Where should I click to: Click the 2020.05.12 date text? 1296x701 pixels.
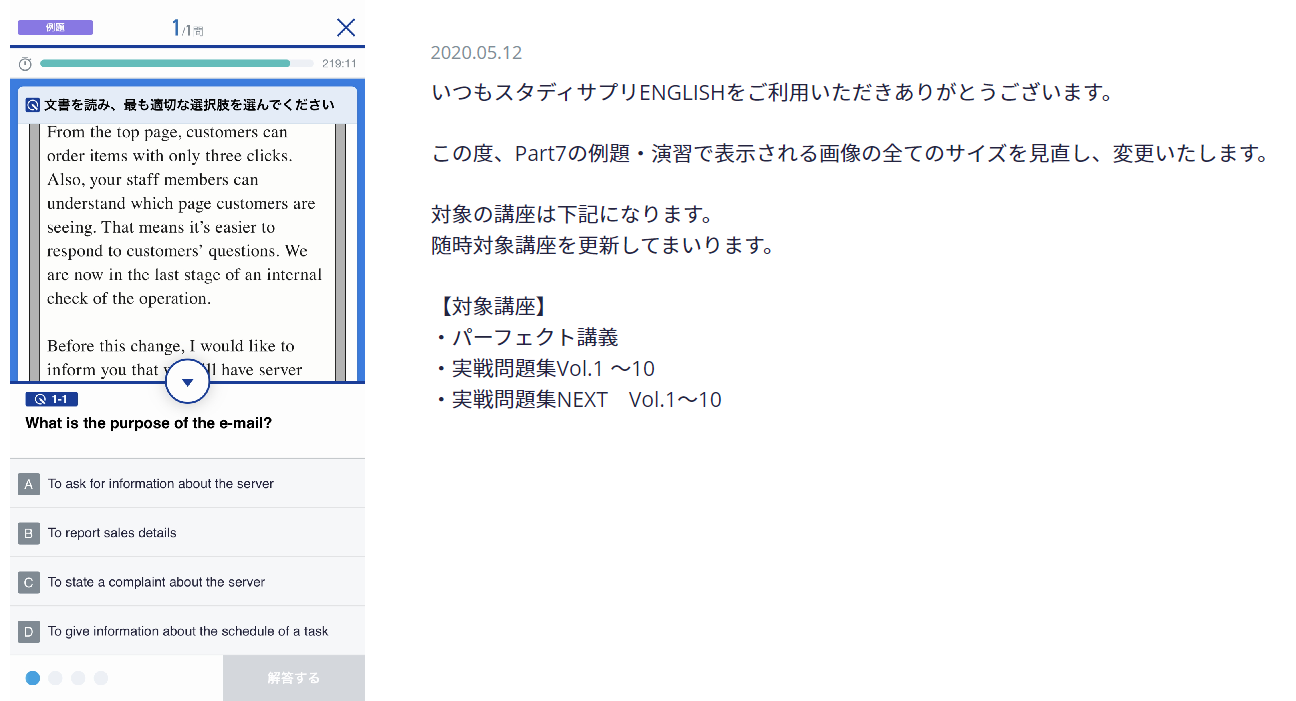point(476,53)
